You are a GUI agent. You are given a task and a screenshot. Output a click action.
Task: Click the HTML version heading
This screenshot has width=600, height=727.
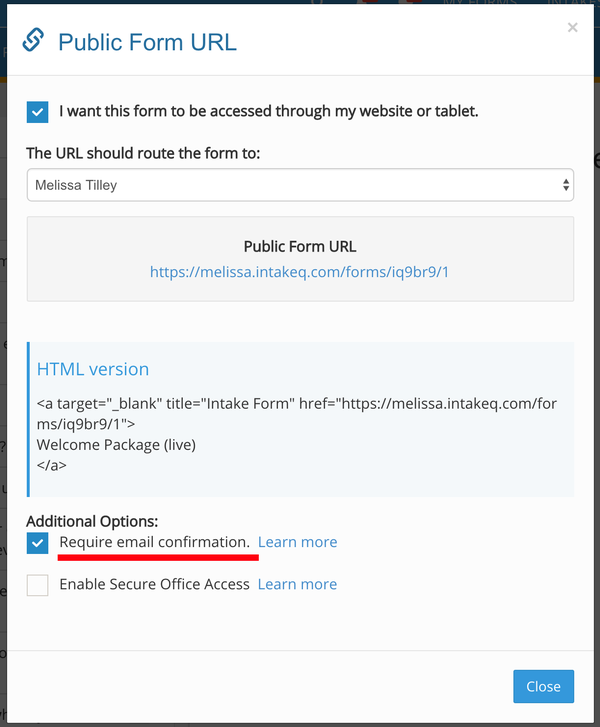pos(93,369)
